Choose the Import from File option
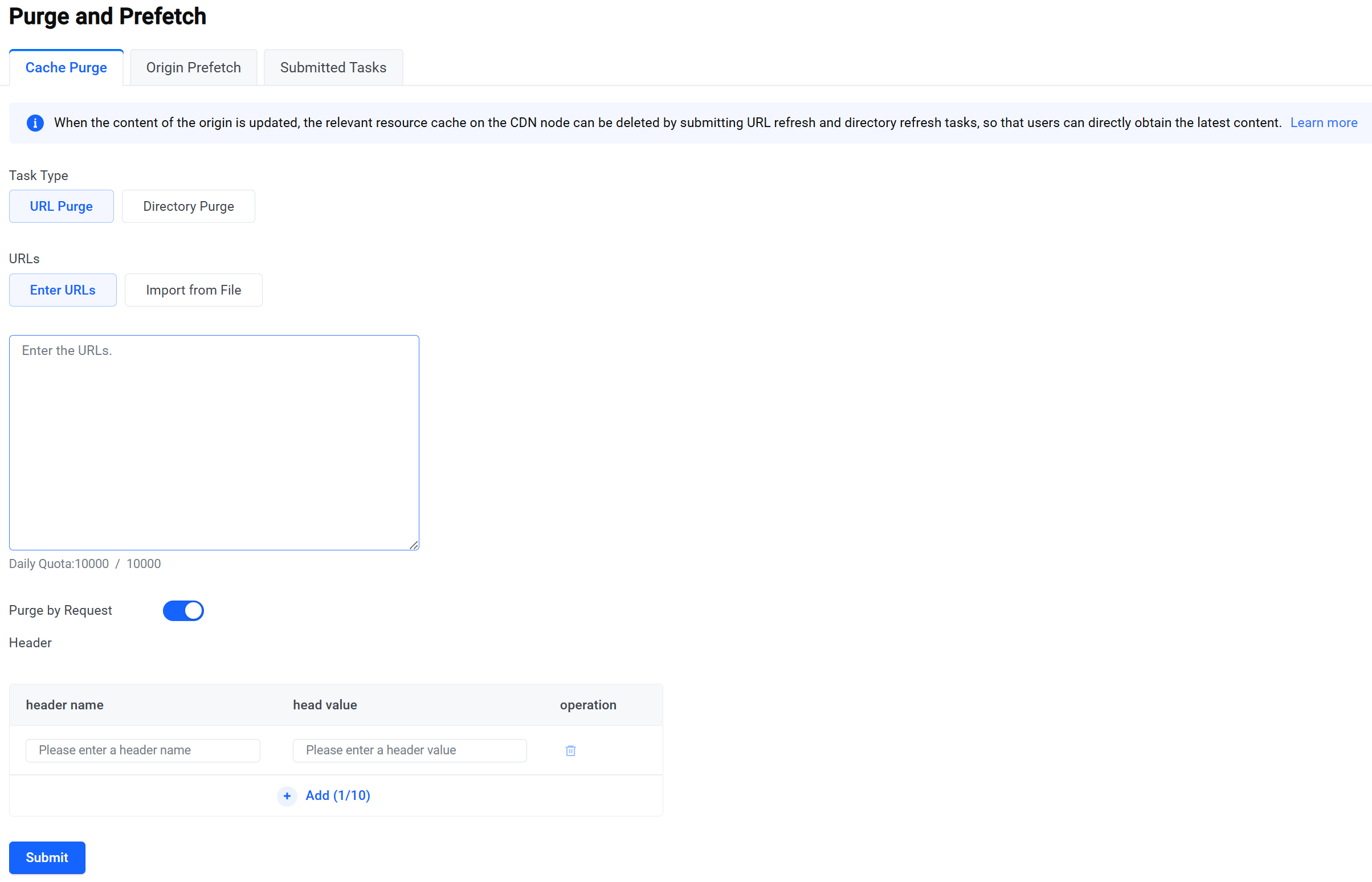This screenshot has height=882, width=1372. (194, 290)
